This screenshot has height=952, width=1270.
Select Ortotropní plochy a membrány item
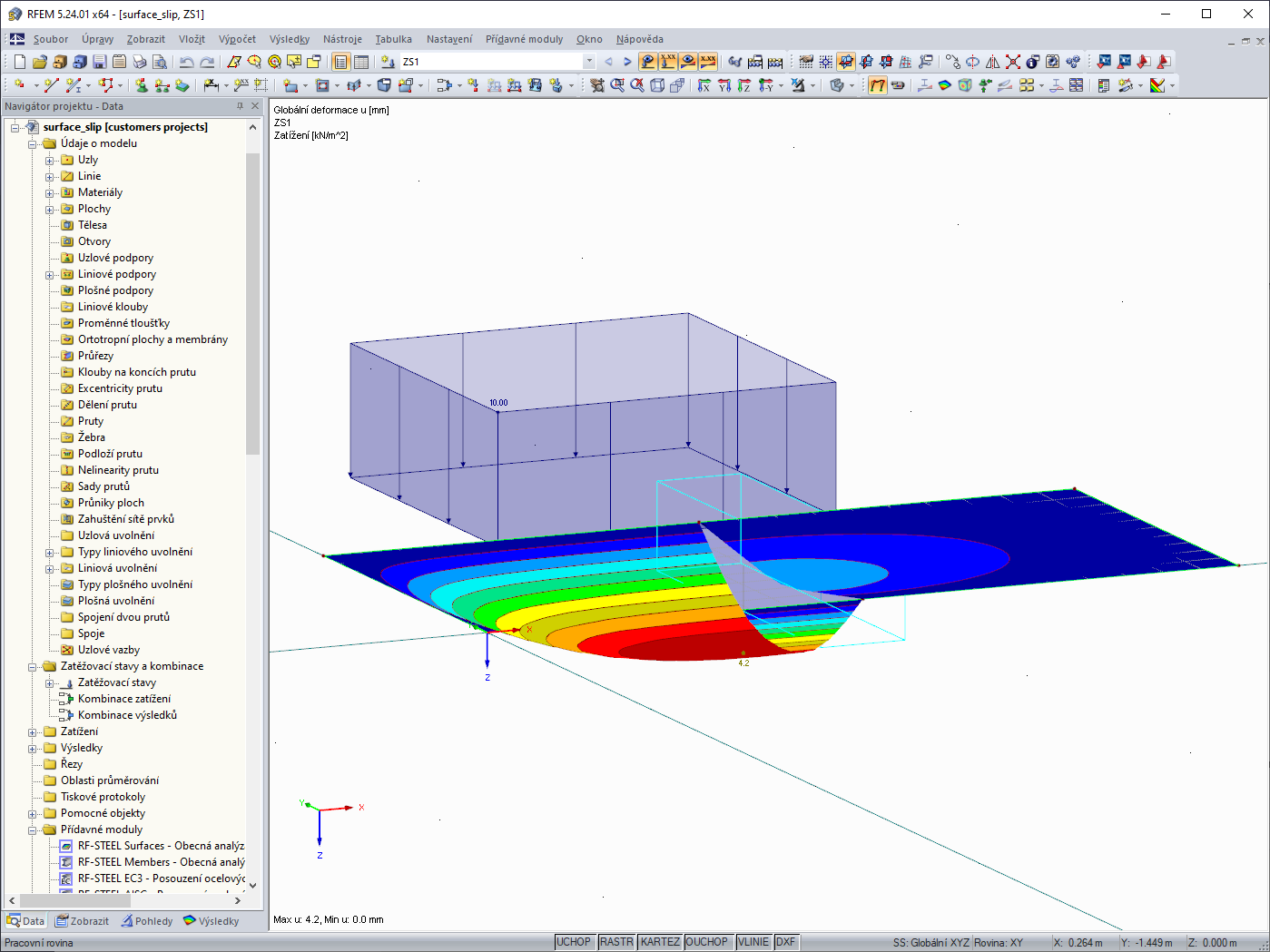click(x=153, y=339)
